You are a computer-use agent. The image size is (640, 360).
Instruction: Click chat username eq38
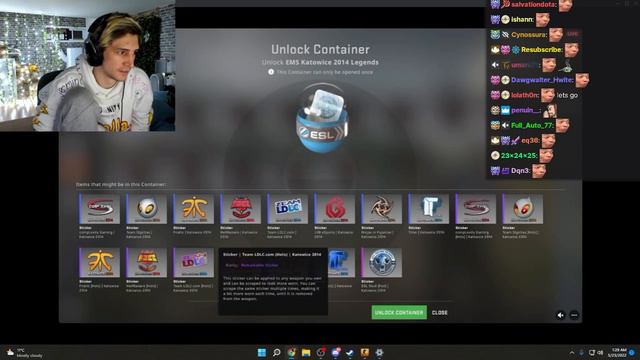click(x=530, y=140)
